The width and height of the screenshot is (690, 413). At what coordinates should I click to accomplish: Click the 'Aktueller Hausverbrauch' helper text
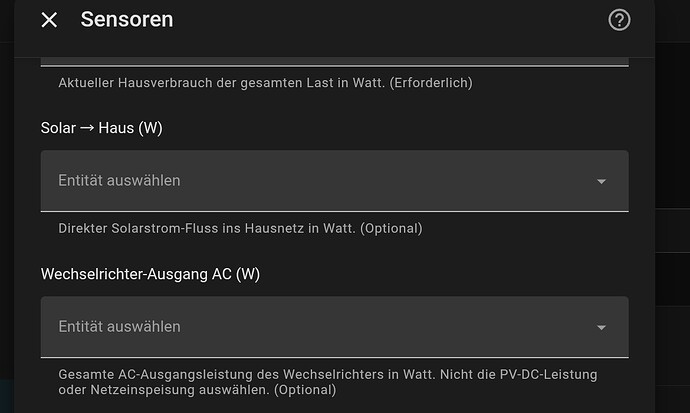[265, 83]
